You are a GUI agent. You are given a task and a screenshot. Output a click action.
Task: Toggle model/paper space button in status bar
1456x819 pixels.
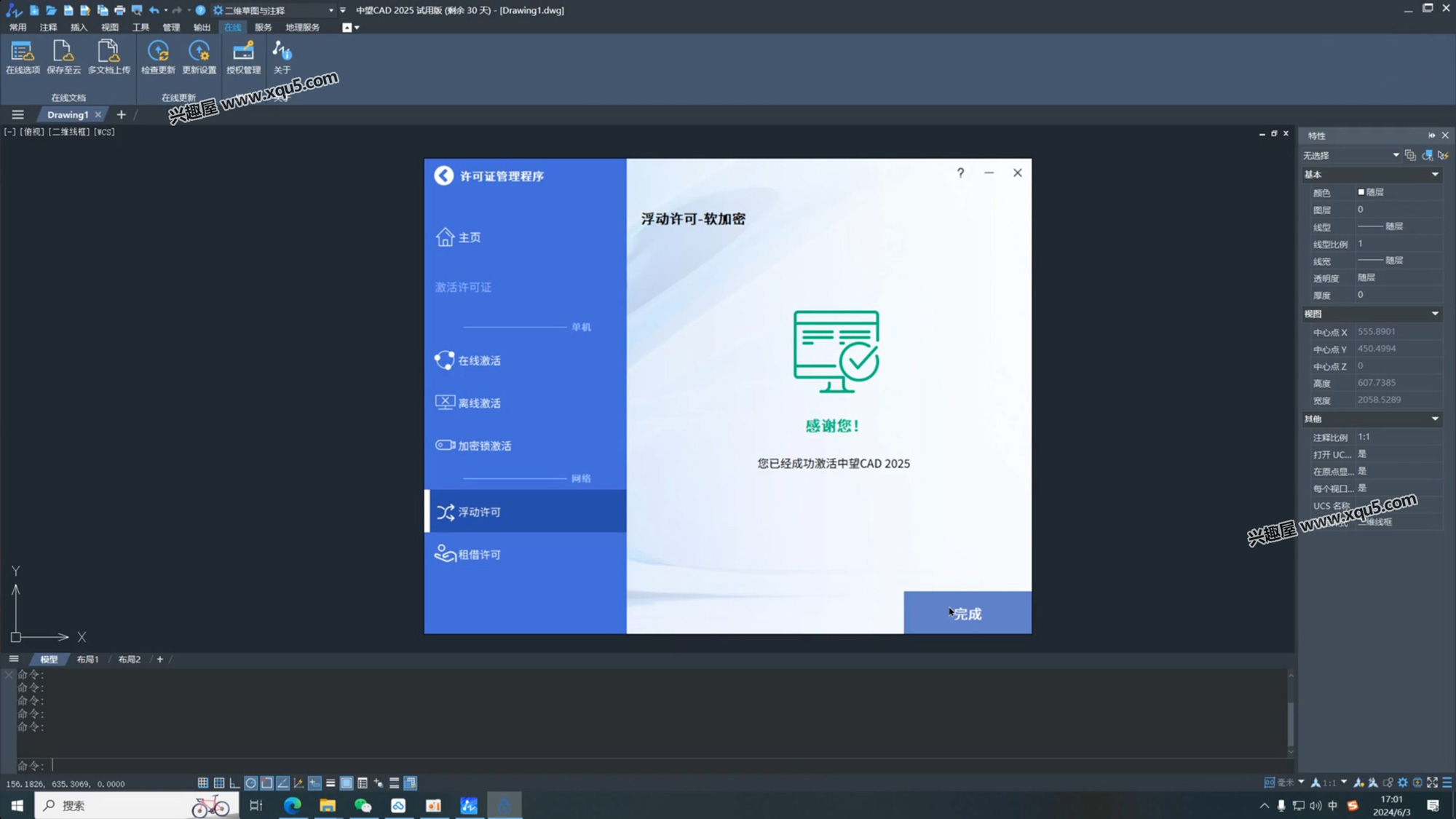[347, 783]
